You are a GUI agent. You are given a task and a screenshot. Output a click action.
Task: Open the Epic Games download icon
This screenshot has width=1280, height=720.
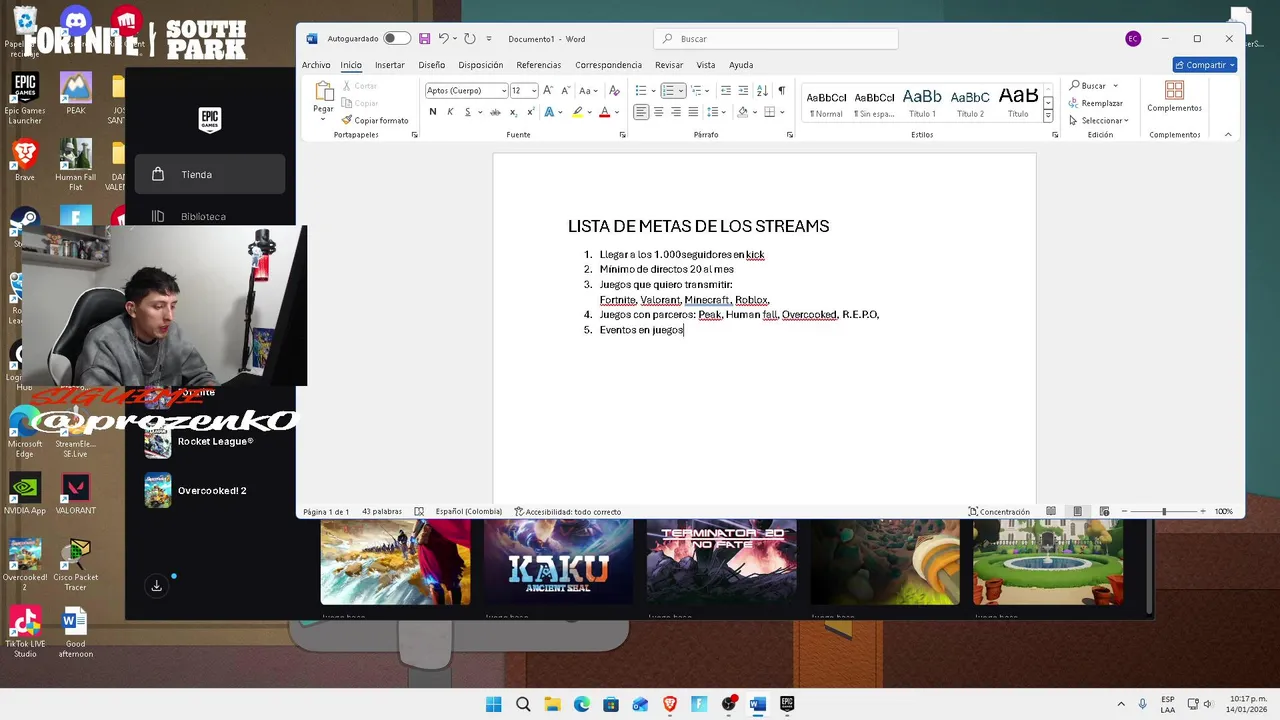point(156,586)
